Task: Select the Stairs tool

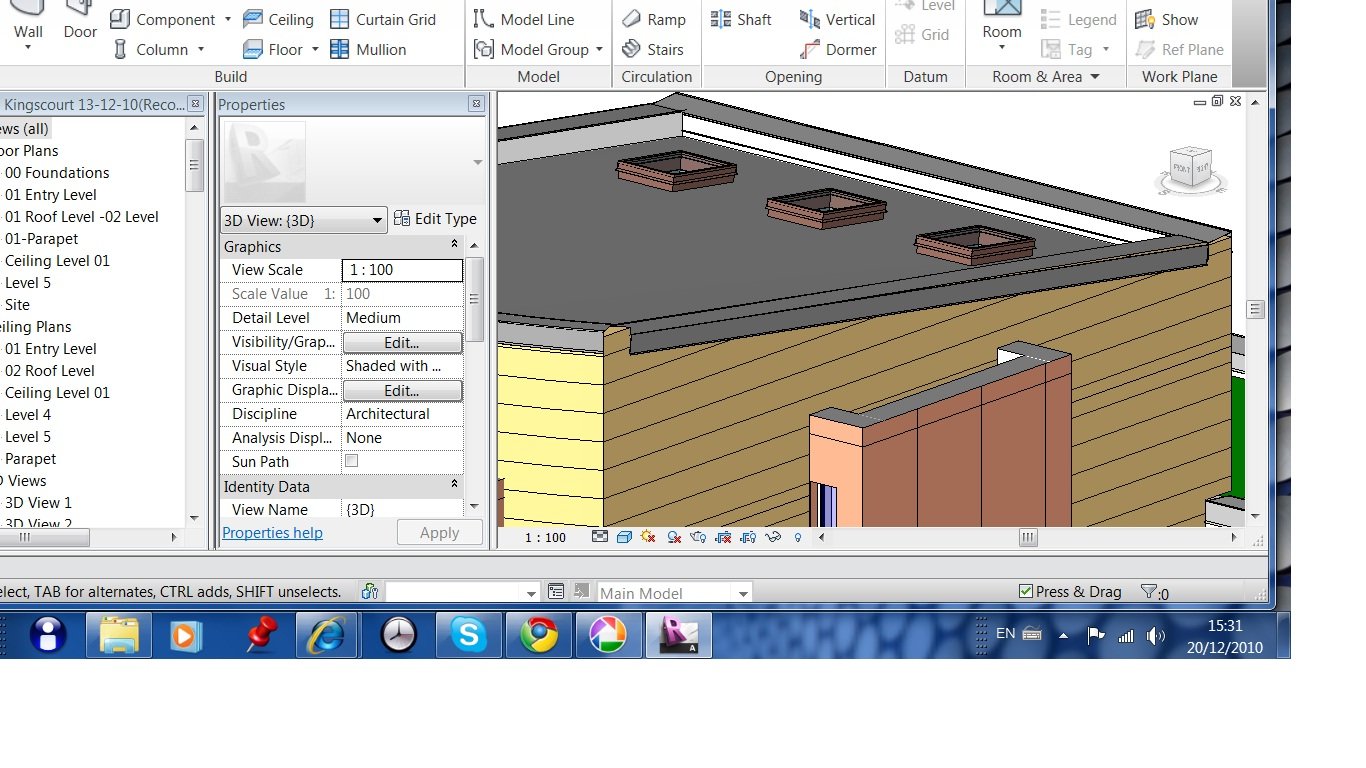Action: coord(653,49)
